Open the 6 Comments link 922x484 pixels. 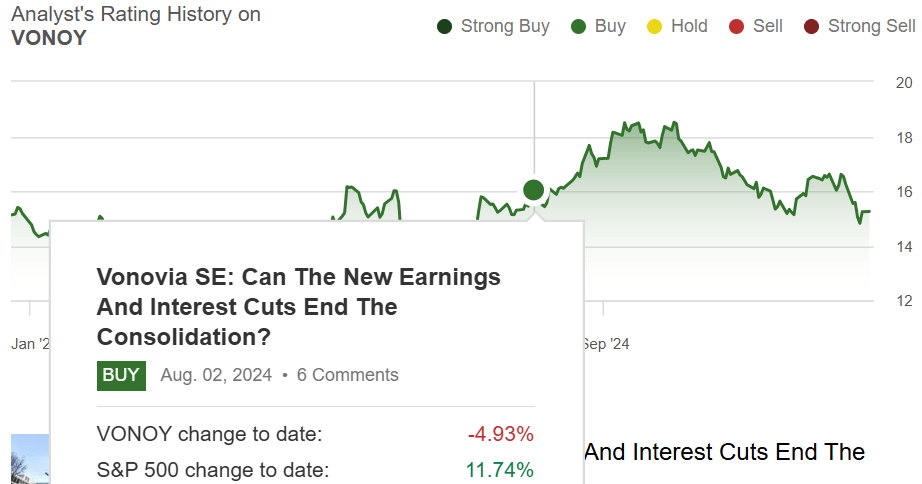coord(347,375)
